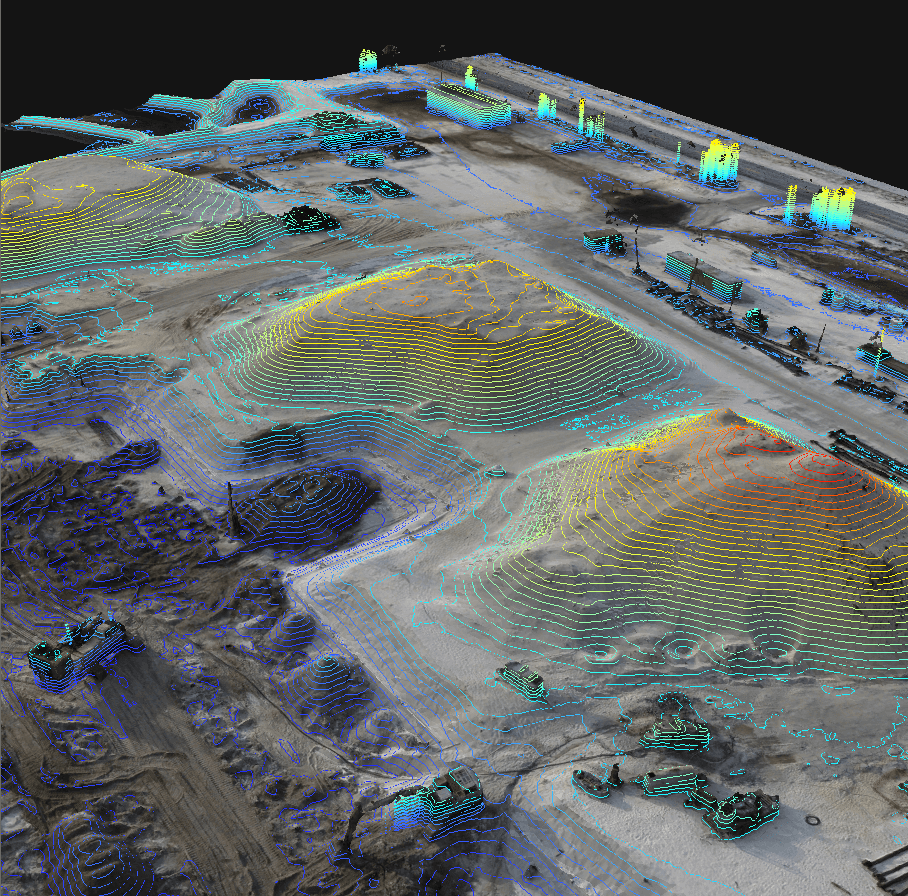Click the vehicle at the base of the right stockpile
Screen dimensions: 908x896
[x=524, y=681]
